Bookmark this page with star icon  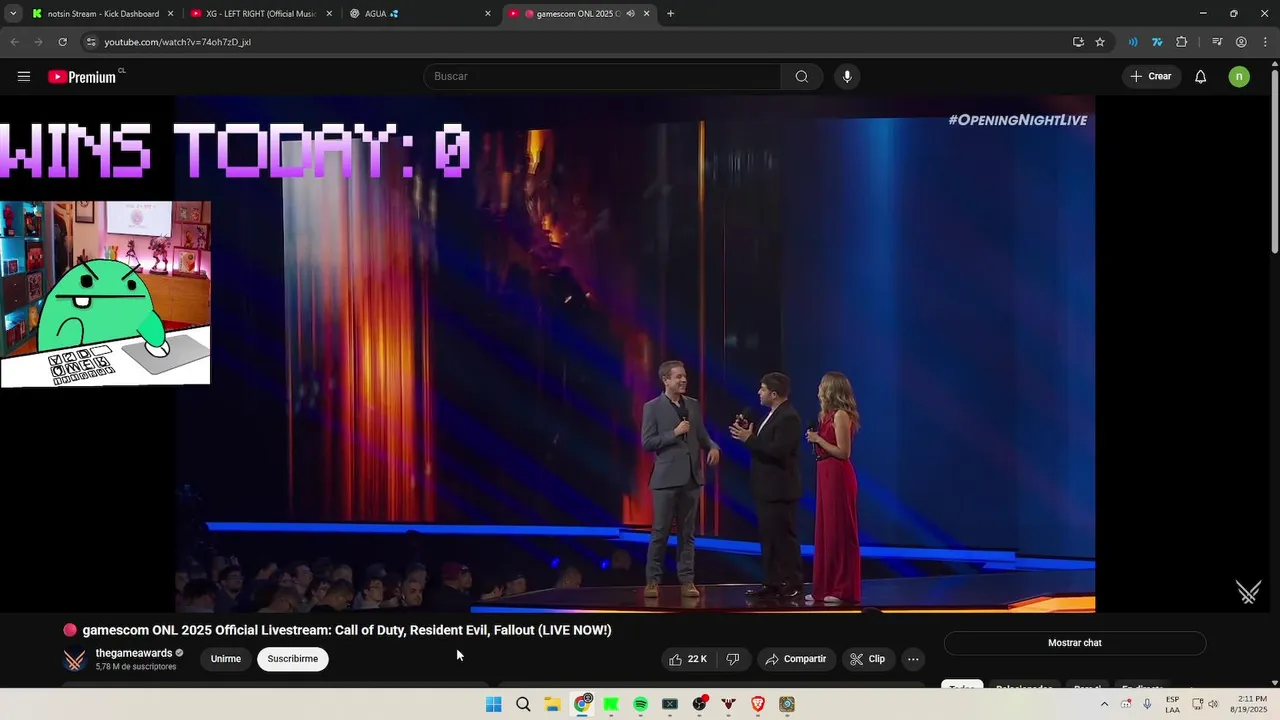[1100, 42]
